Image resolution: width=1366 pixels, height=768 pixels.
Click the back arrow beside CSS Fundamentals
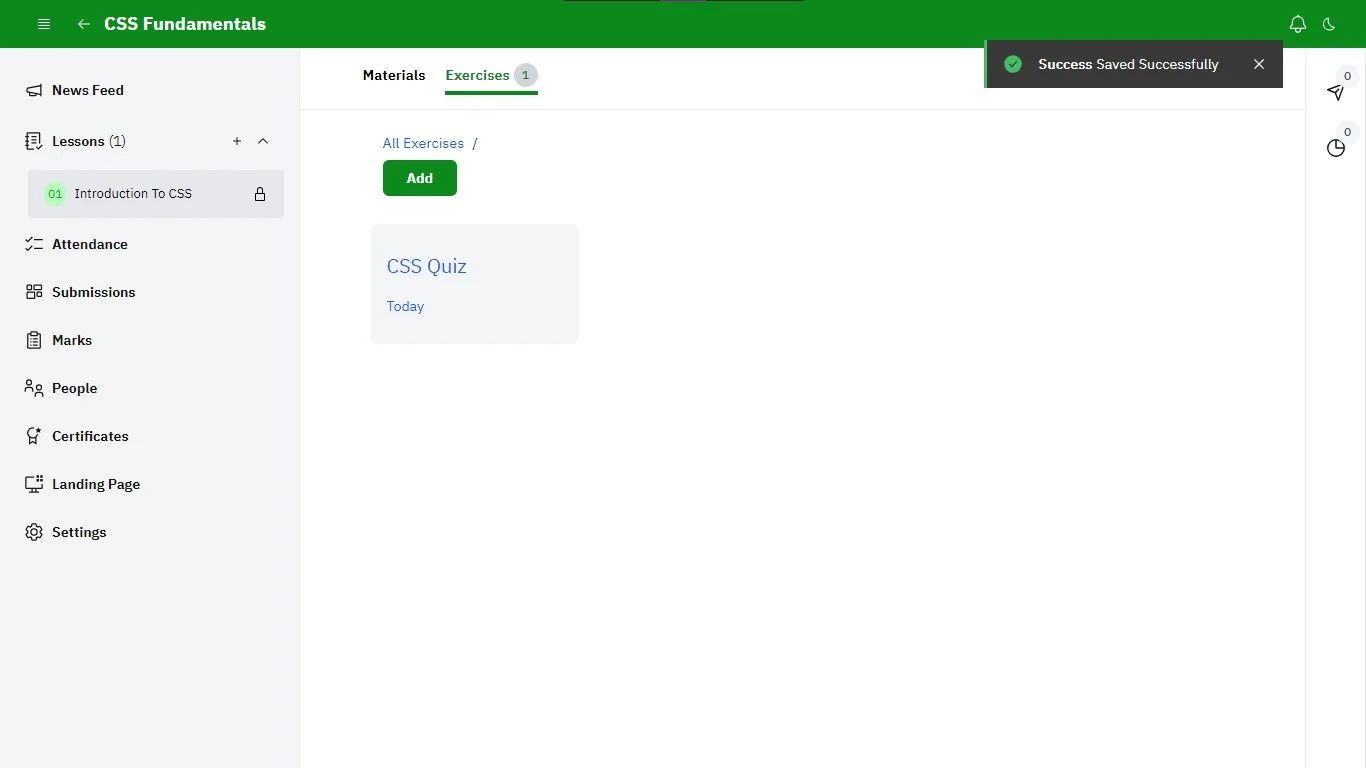click(84, 24)
